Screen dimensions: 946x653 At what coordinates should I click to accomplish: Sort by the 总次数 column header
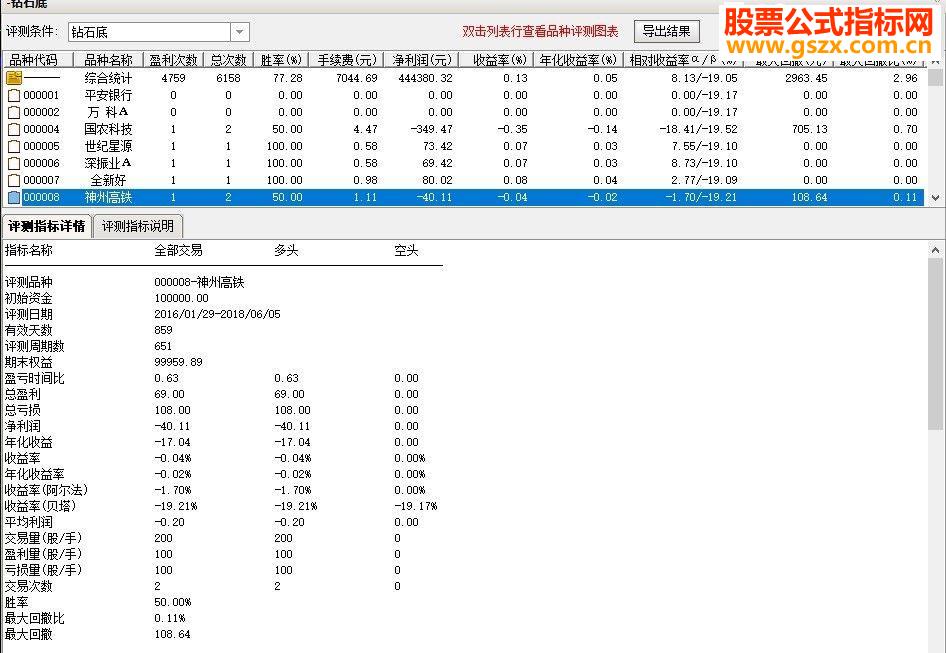(x=229, y=60)
